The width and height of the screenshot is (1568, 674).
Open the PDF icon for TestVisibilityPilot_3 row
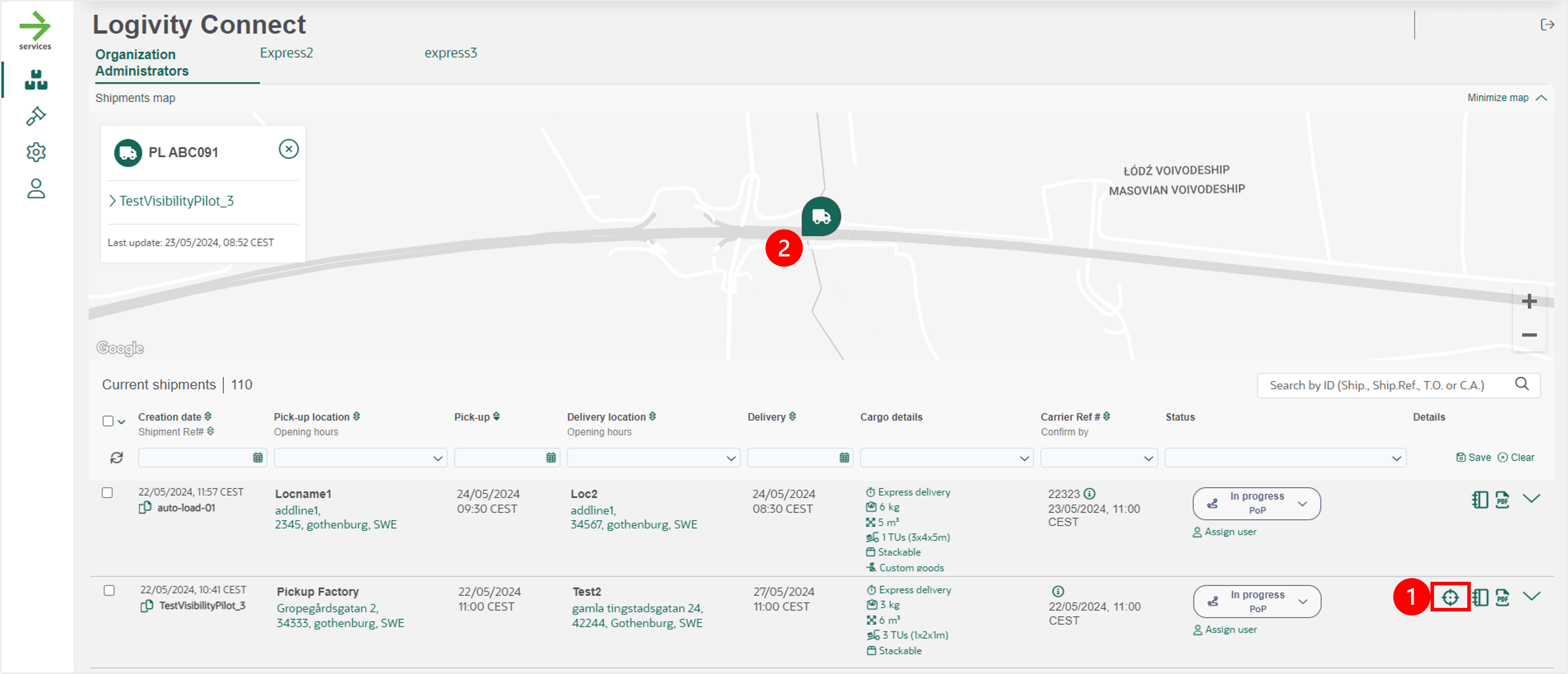(1502, 597)
